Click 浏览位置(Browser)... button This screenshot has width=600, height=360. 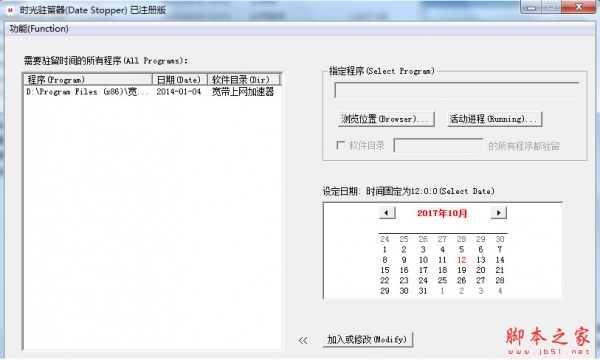click(x=386, y=119)
